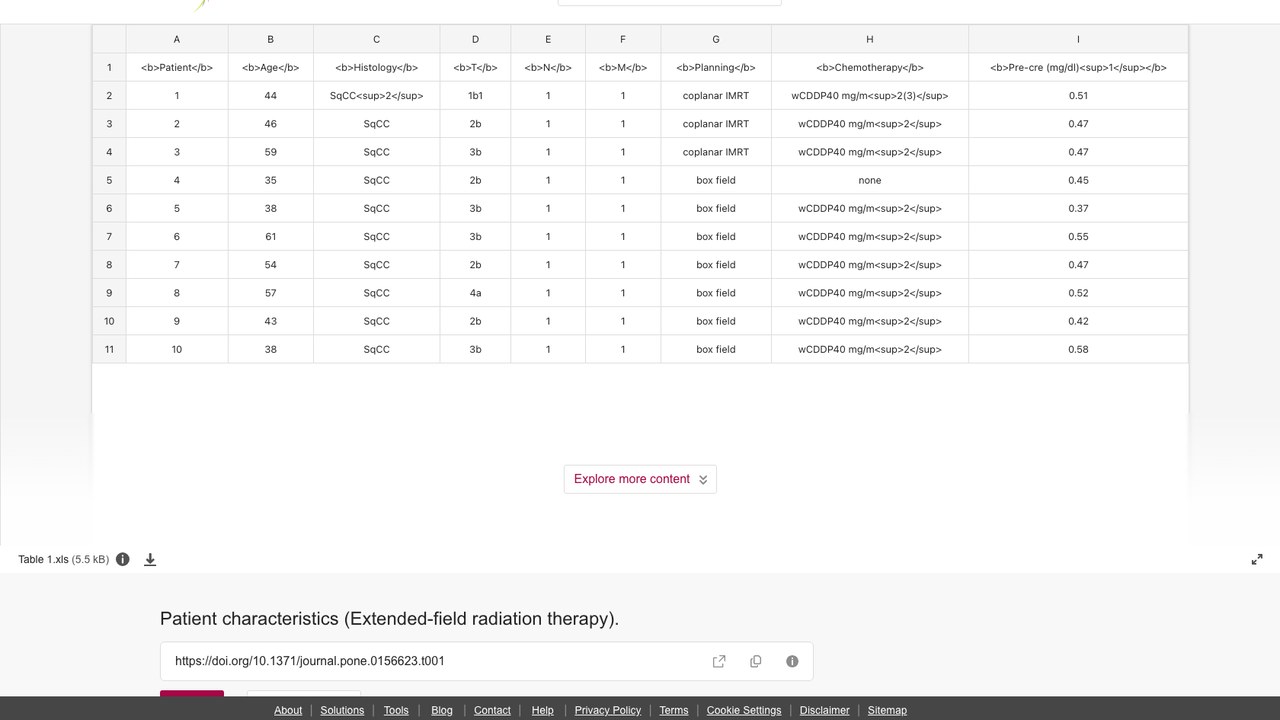Expand Explore more content

click(640, 479)
